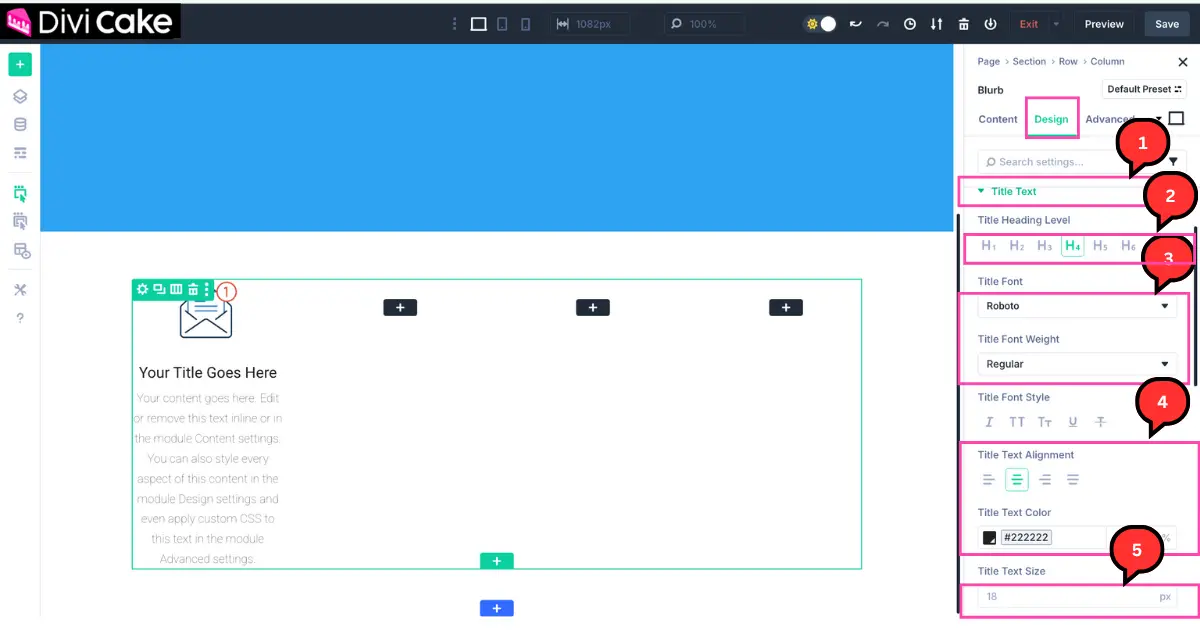The width and height of the screenshot is (1200, 630).
Task: Toggle strikethrough title font style
Action: [1101, 422]
